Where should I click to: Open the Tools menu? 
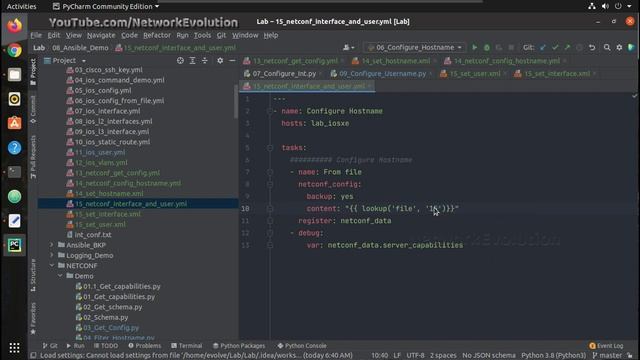coord(202,35)
